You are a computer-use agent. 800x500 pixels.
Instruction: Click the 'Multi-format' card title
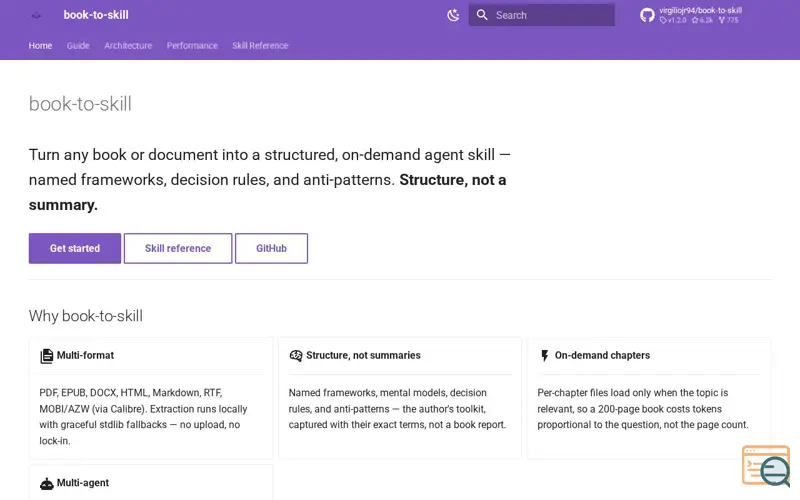tap(85, 355)
